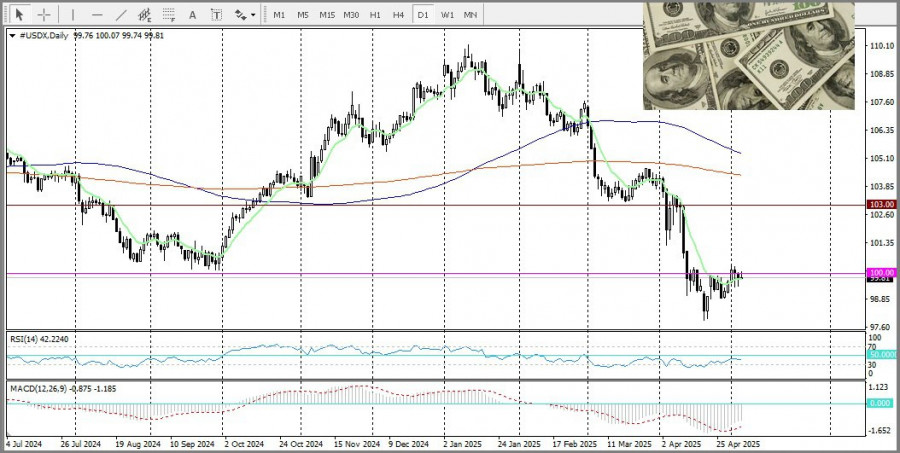Select the D1 daily timeframe
Image resolution: width=900 pixels, height=453 pixels.
pyautogui.click(x=422, y=15)
